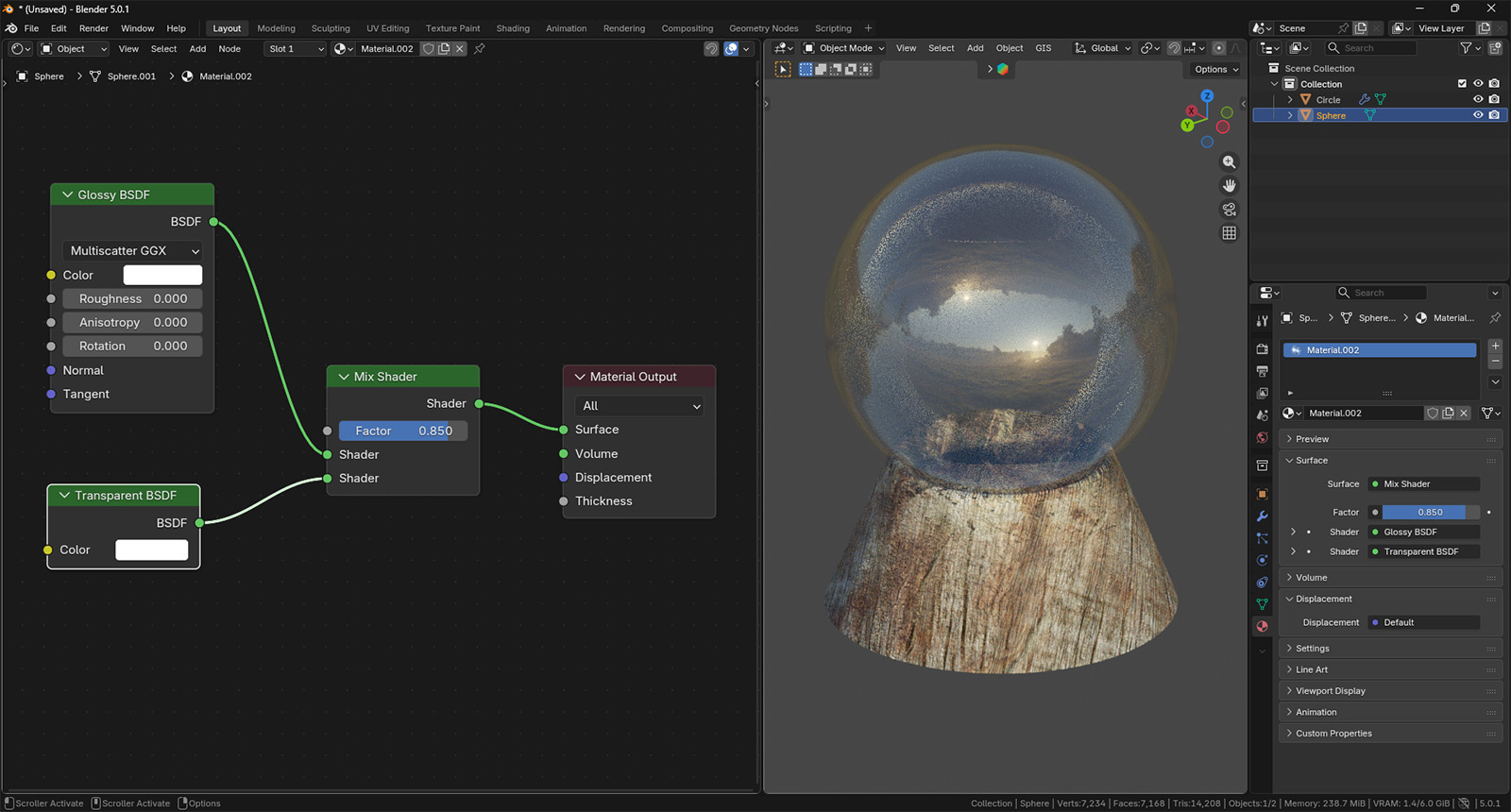Open the Modifiers wrench properties tab
Screen dimensions: 1511x812
pos(1262,516)
